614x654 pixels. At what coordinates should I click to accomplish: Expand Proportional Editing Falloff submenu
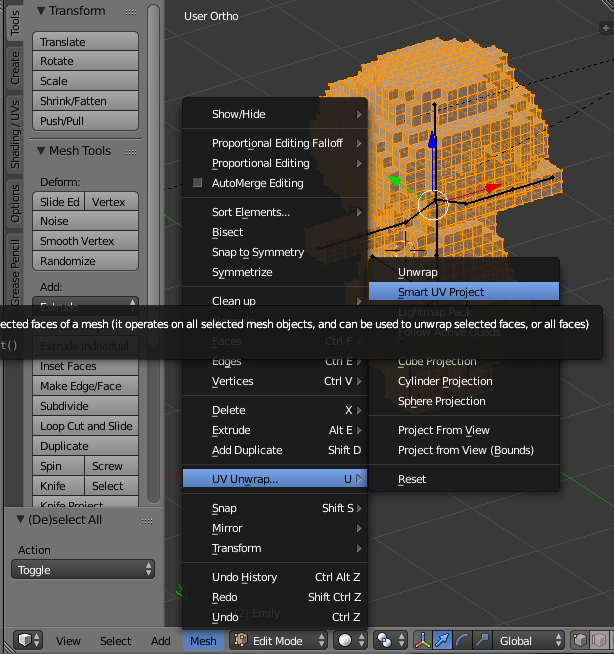click(x=275, y=143)
